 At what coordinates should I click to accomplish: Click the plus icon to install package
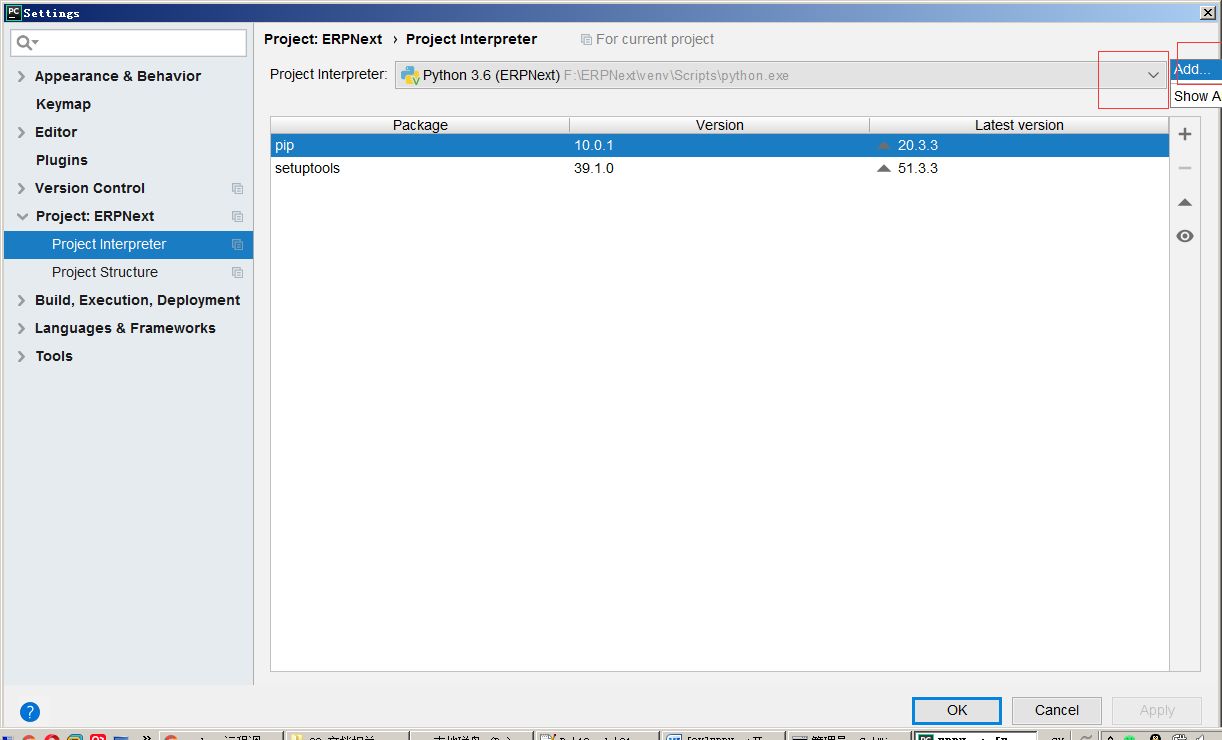[1185, 134]
